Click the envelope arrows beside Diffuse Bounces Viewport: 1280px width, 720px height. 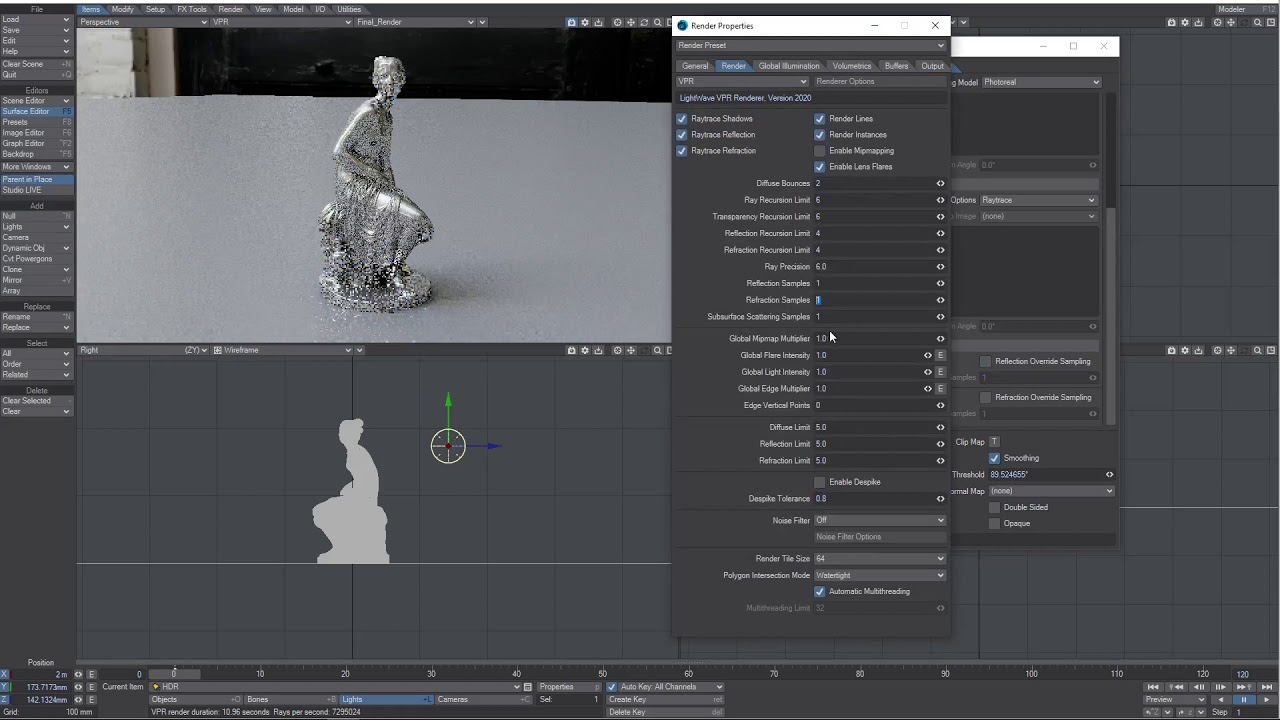(x=940, y=183)
